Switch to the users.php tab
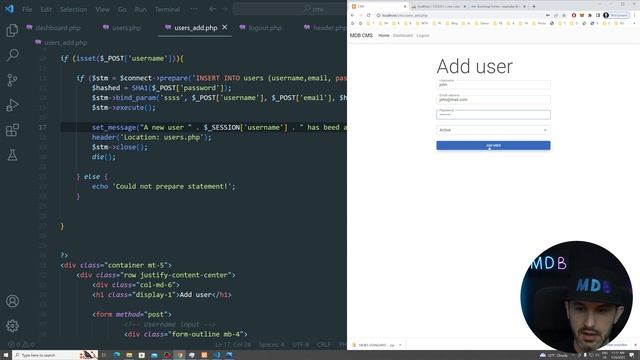 [122, 28]
